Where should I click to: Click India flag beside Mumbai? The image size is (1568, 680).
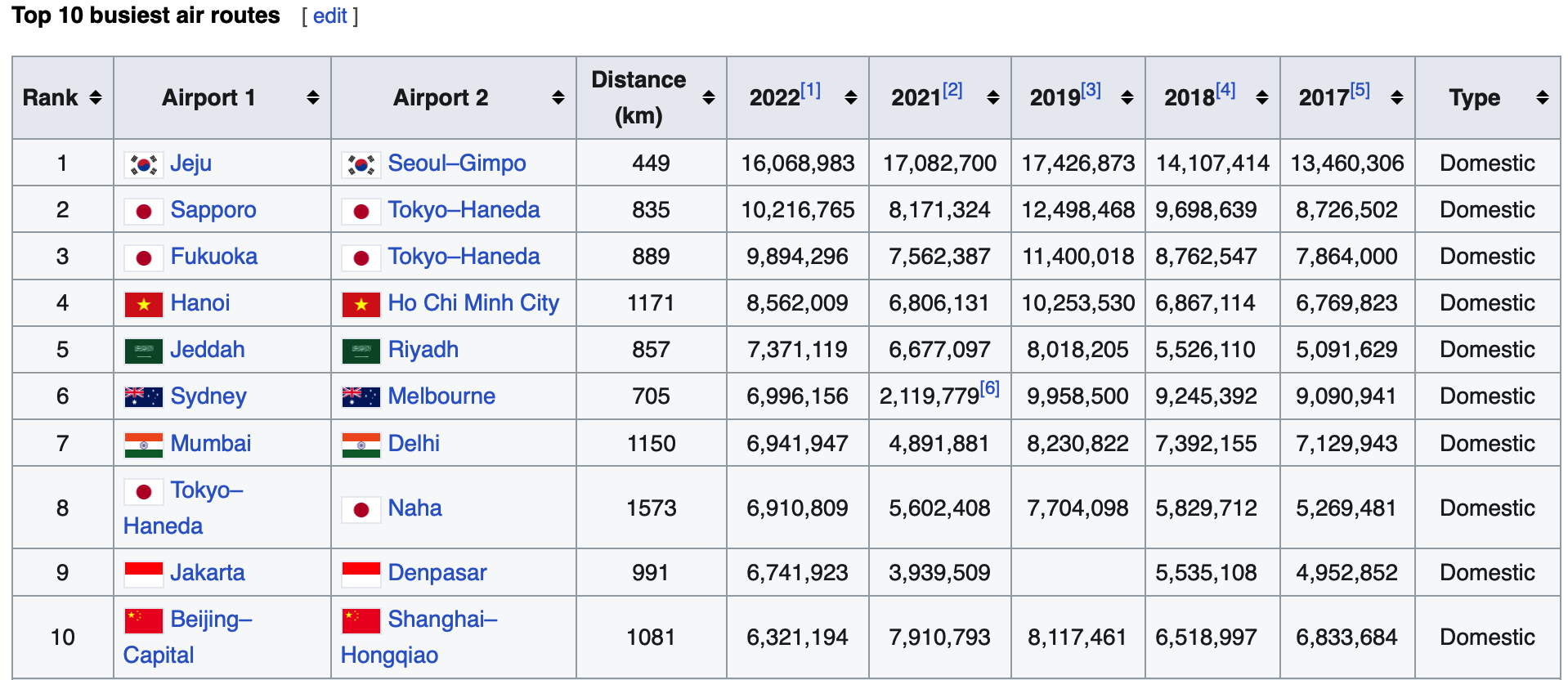click(x=144, y=445)
